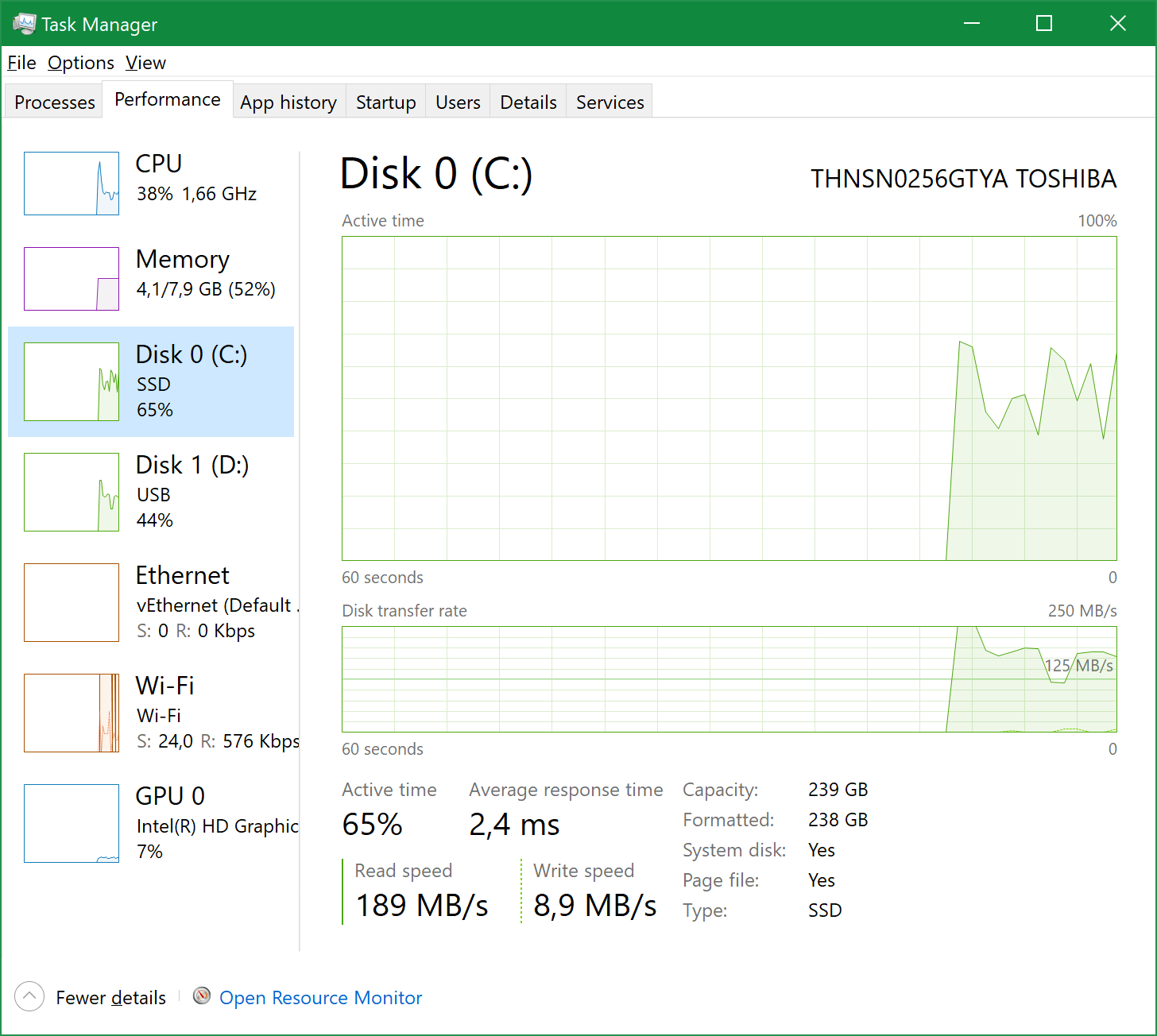Screen dimensions: 1157x1036
Task: Select the Wi-Fi graph in sidebar
Action: (x=72, y=713)
